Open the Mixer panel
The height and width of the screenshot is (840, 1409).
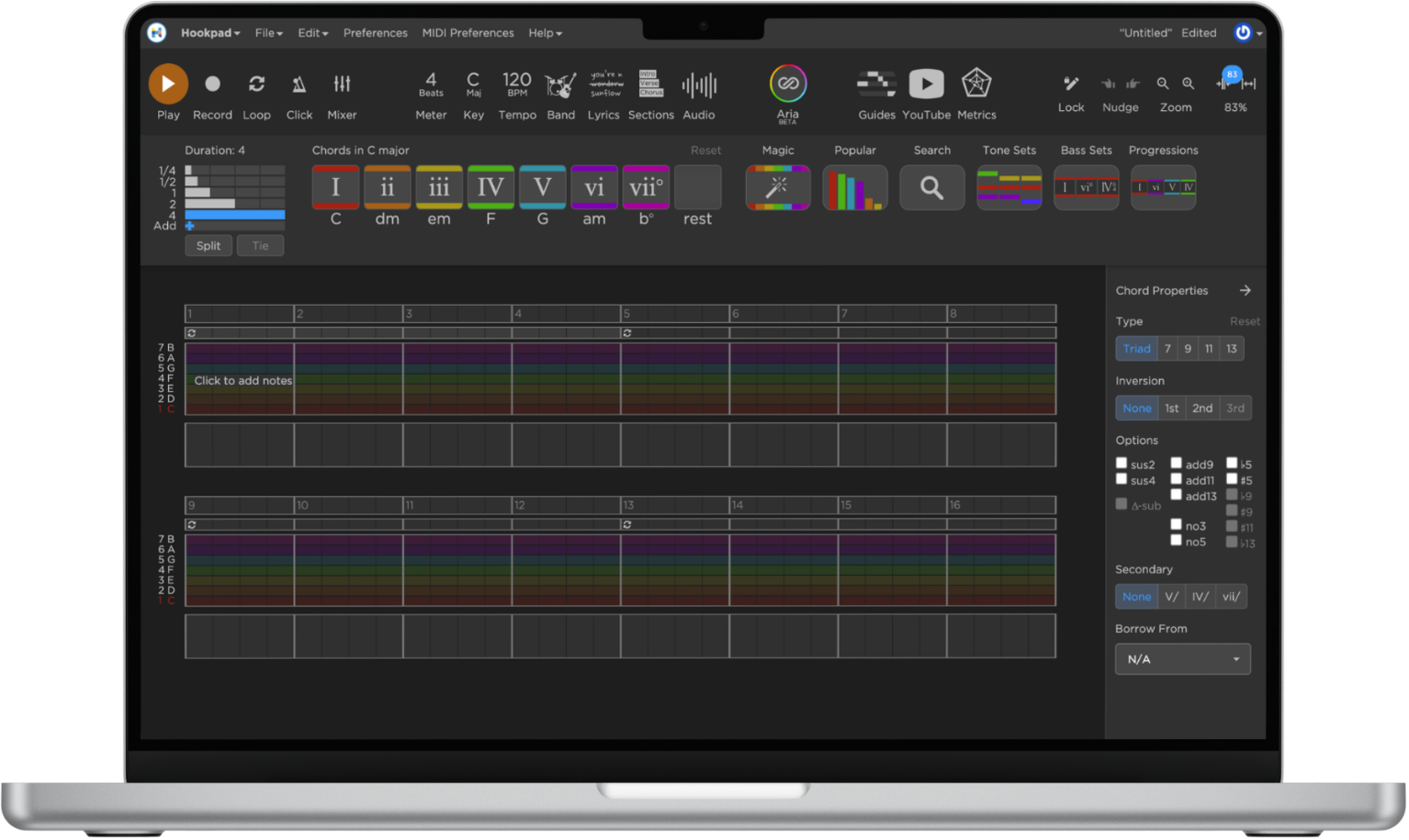point(342,84)
